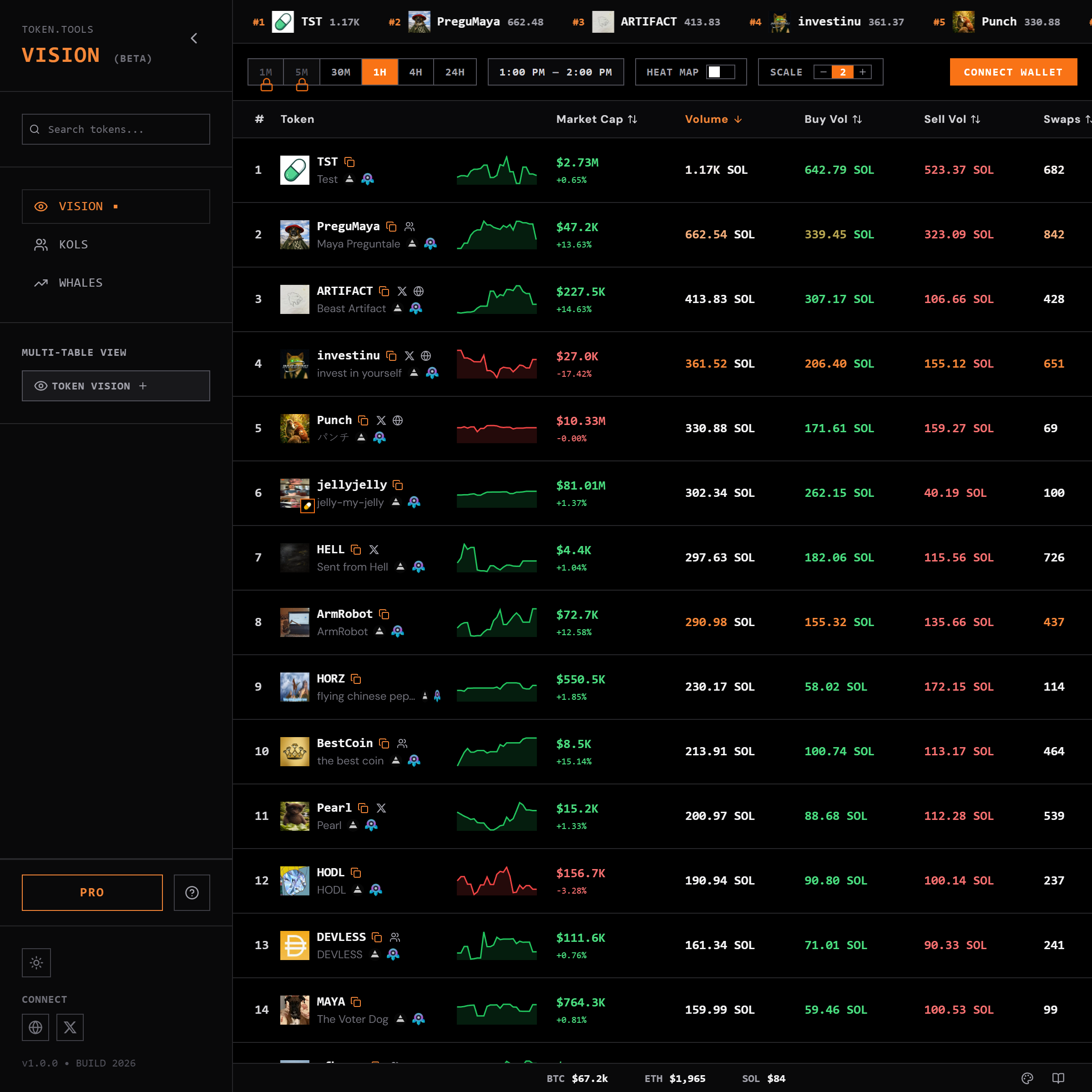Open the PRO upgrade page
Image resolution: width=1092 pixels, height=1092 pixels.
(x=92, y=892)
